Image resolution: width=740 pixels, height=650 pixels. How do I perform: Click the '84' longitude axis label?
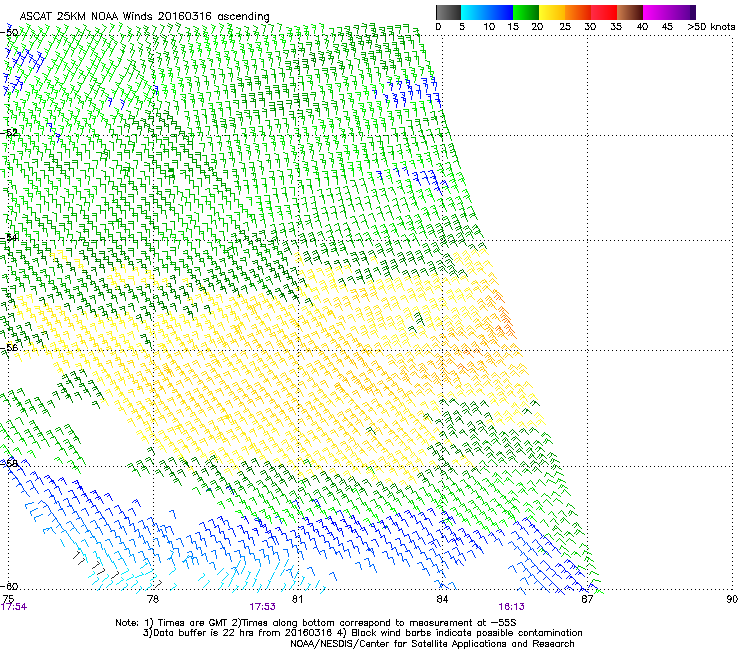pos(442,599)
